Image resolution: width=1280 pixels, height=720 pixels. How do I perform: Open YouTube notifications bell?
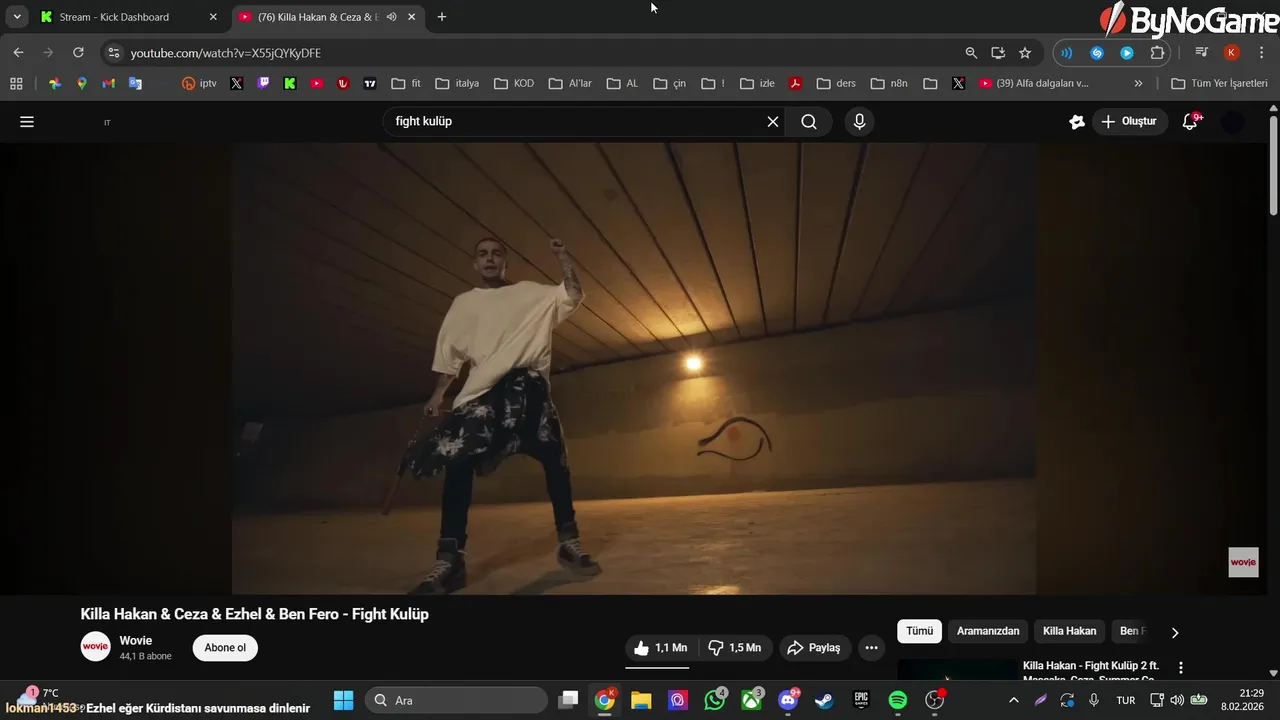1190,122
